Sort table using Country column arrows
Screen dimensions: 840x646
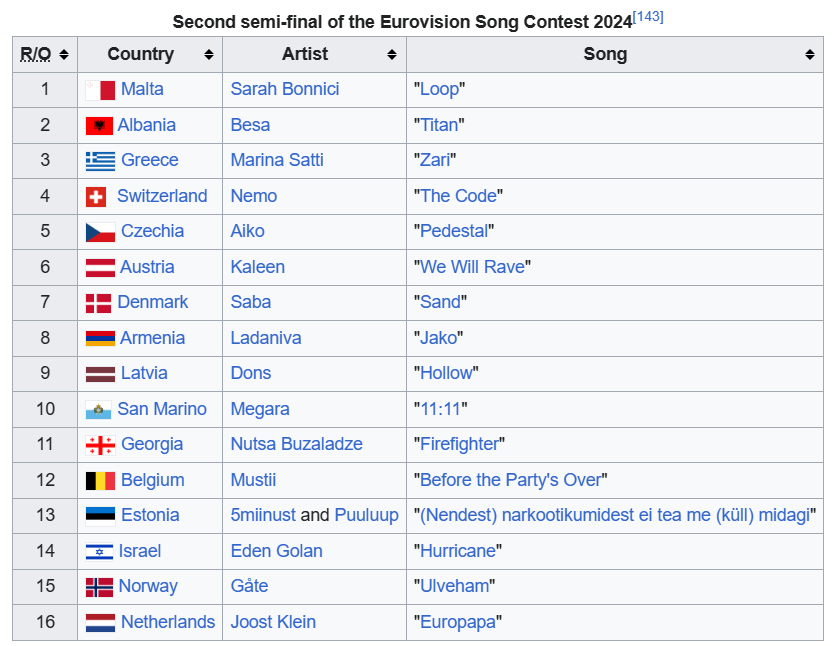pos(209,55)
